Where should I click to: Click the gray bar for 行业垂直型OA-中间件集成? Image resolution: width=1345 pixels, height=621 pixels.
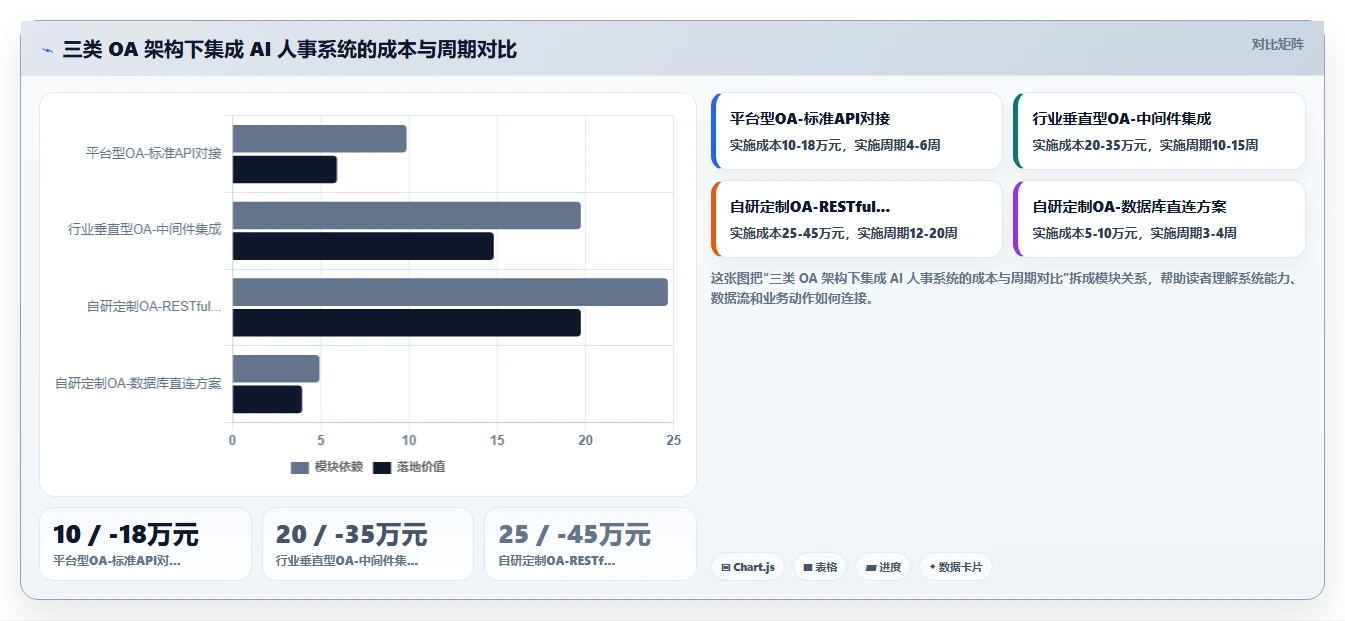[406, 215]
